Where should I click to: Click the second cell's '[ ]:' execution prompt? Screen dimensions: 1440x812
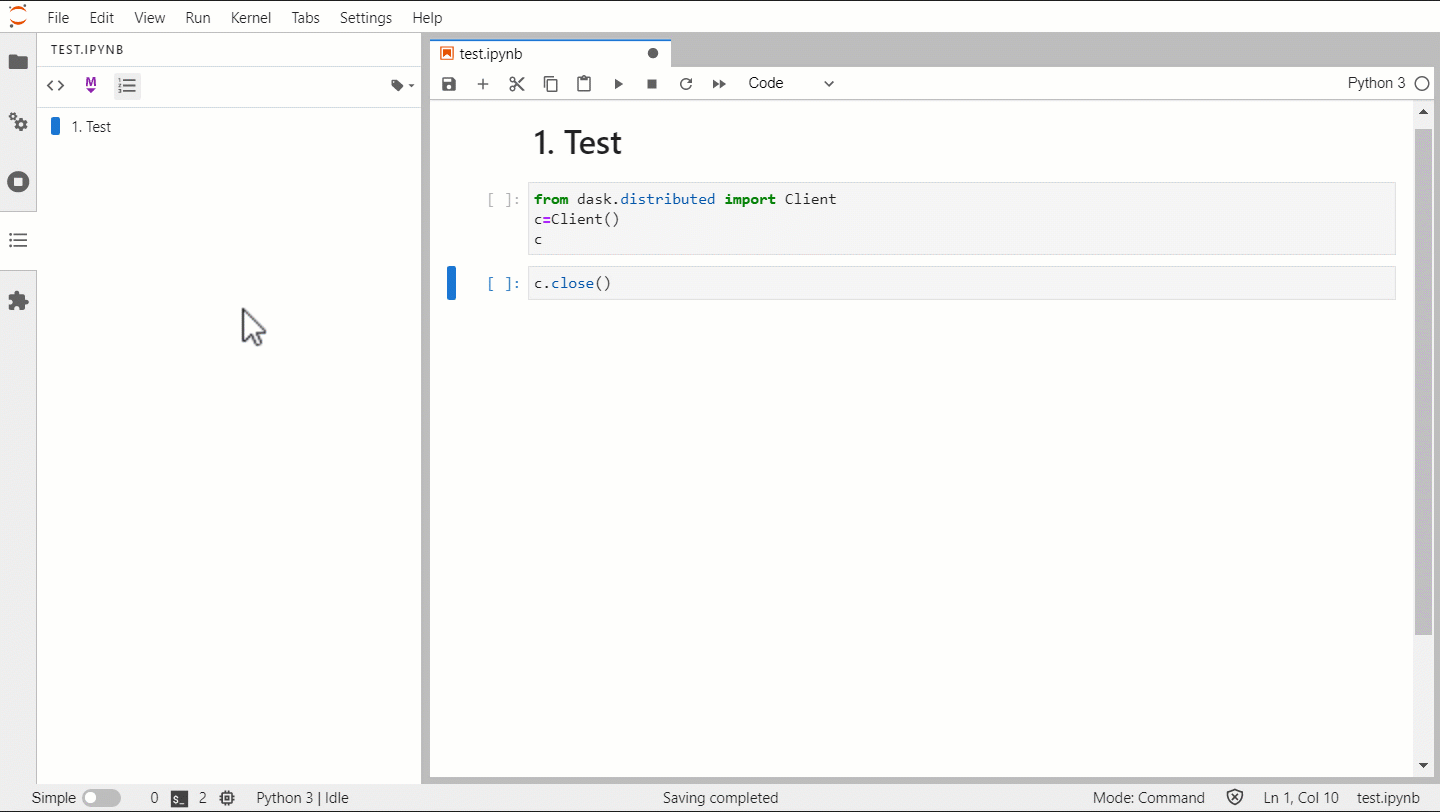[503, 284]
